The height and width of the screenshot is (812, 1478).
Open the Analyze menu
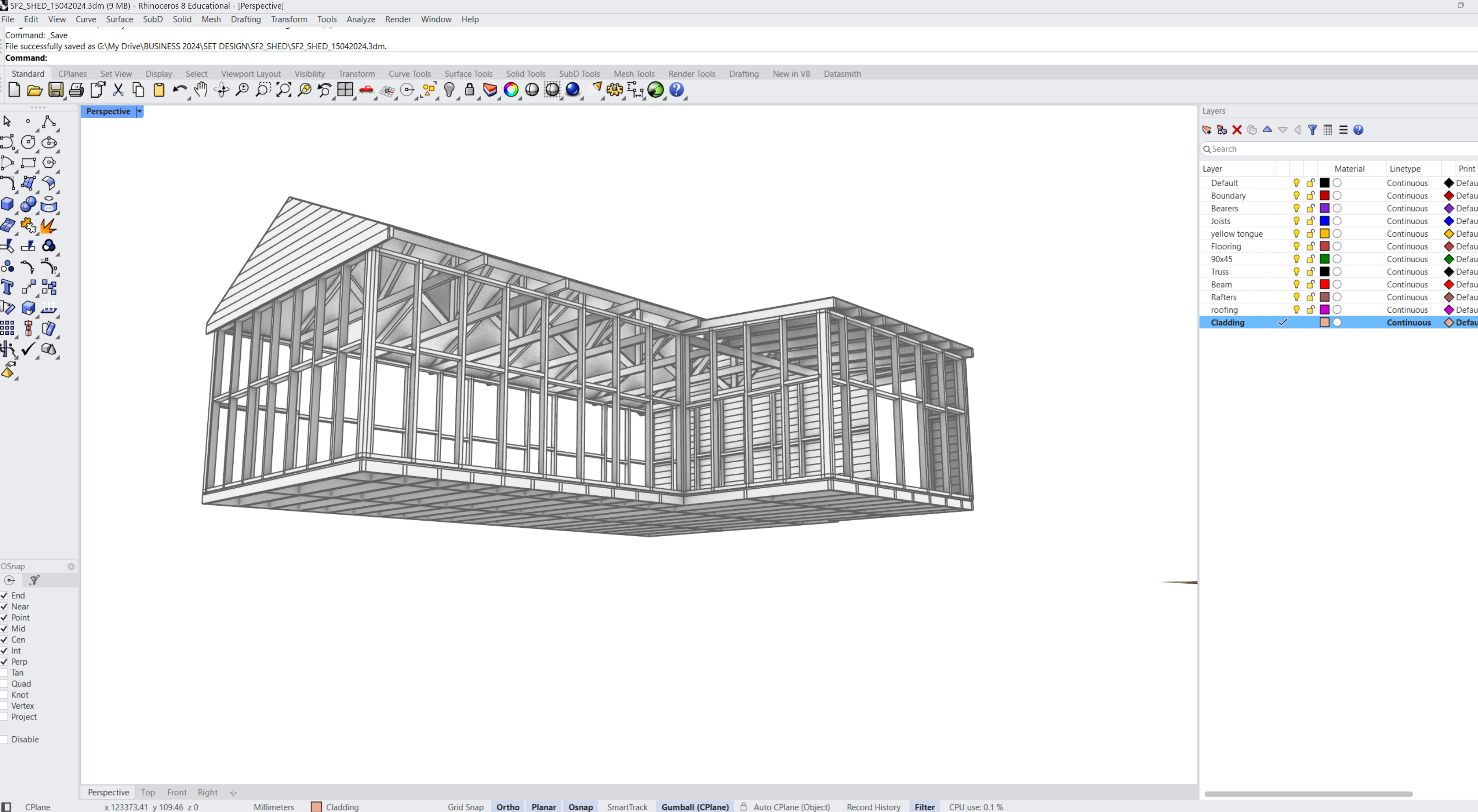coord(360,19)
